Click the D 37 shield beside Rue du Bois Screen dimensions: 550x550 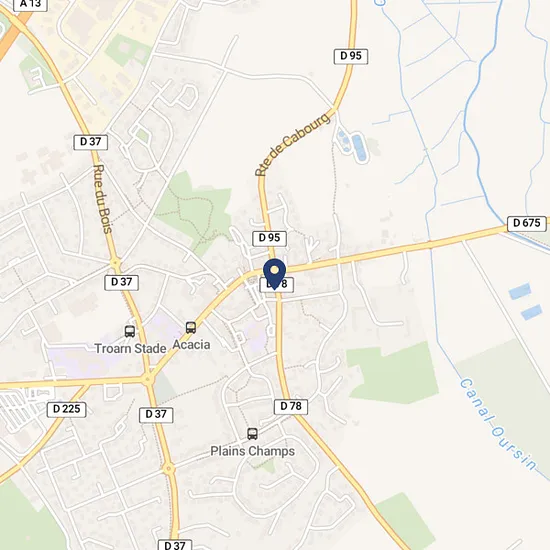(90, 142)
